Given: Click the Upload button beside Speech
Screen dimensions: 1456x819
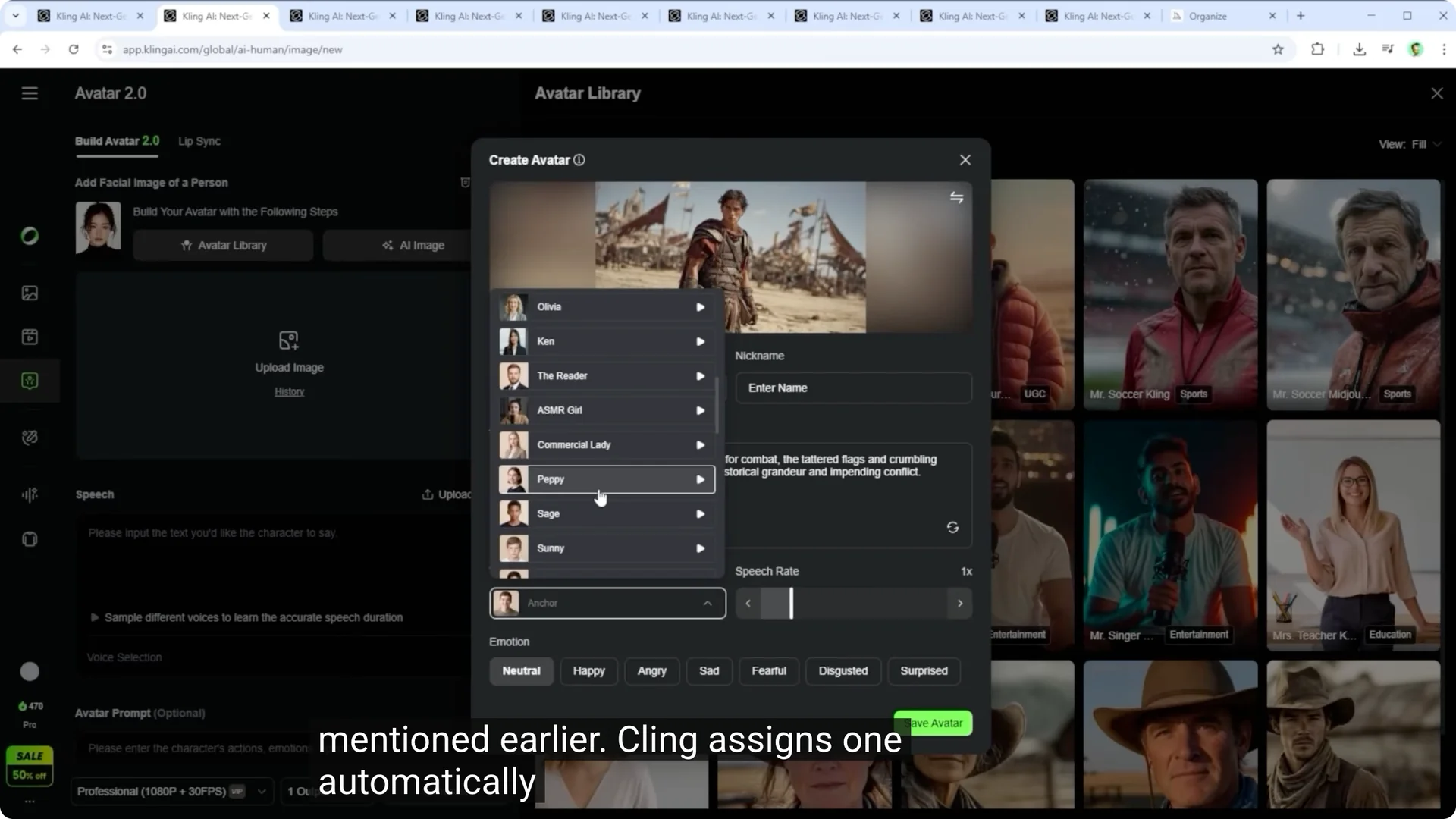Looking at the screenshot, I should (447, 495).
